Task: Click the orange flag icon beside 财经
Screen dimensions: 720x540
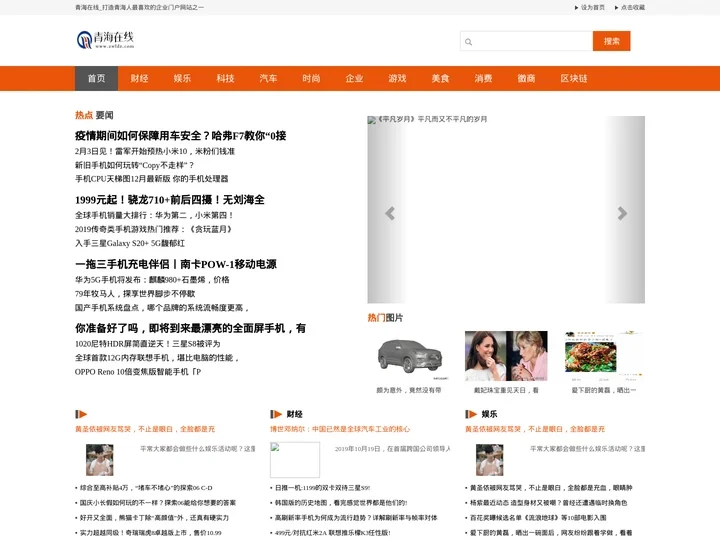Action: [x=276, y=414]
